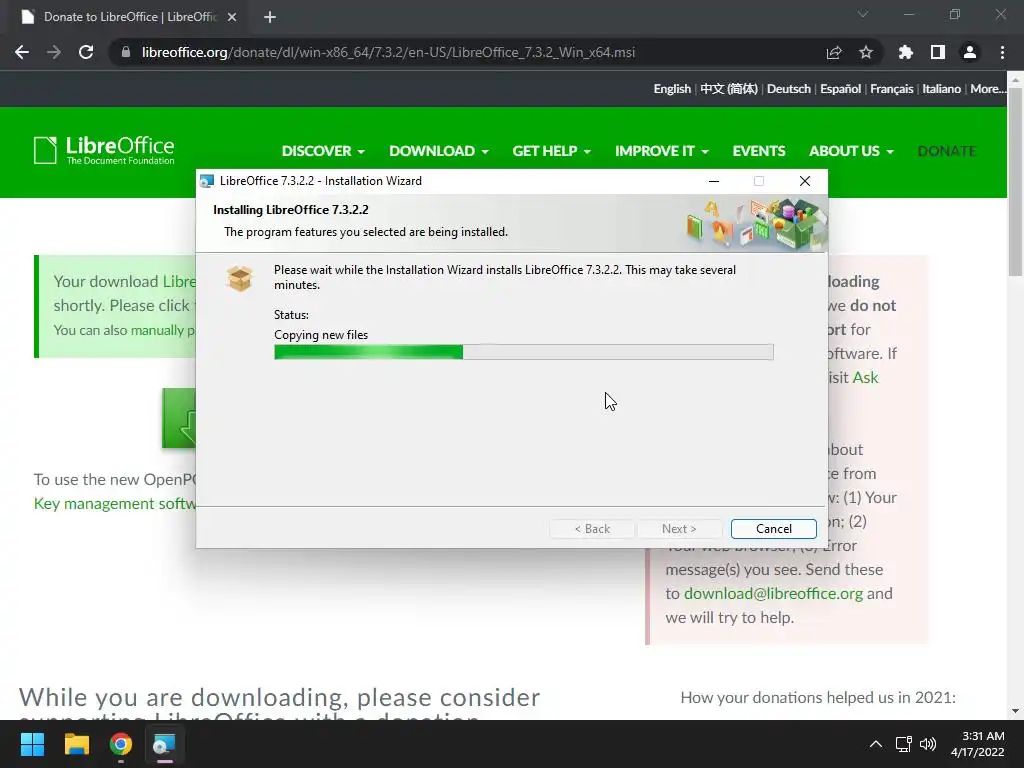Toggle the browser side panel icon

point(938,52)
